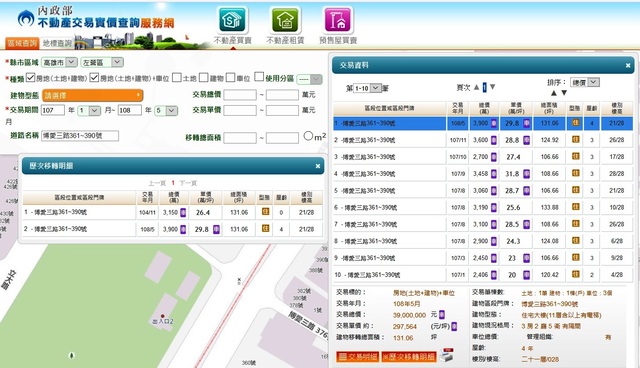Click the 交易明細 button

click(358, 357)
